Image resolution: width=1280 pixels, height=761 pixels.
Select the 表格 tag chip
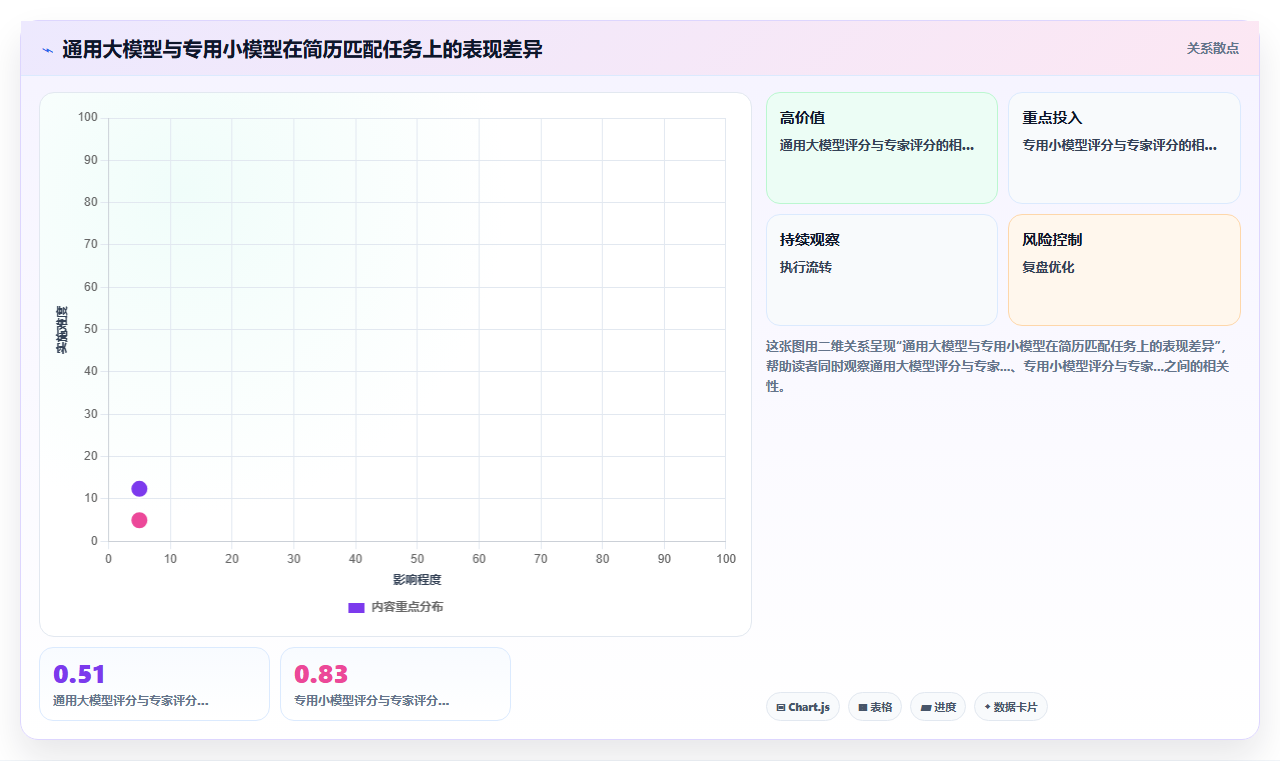(x=874, y=707)
